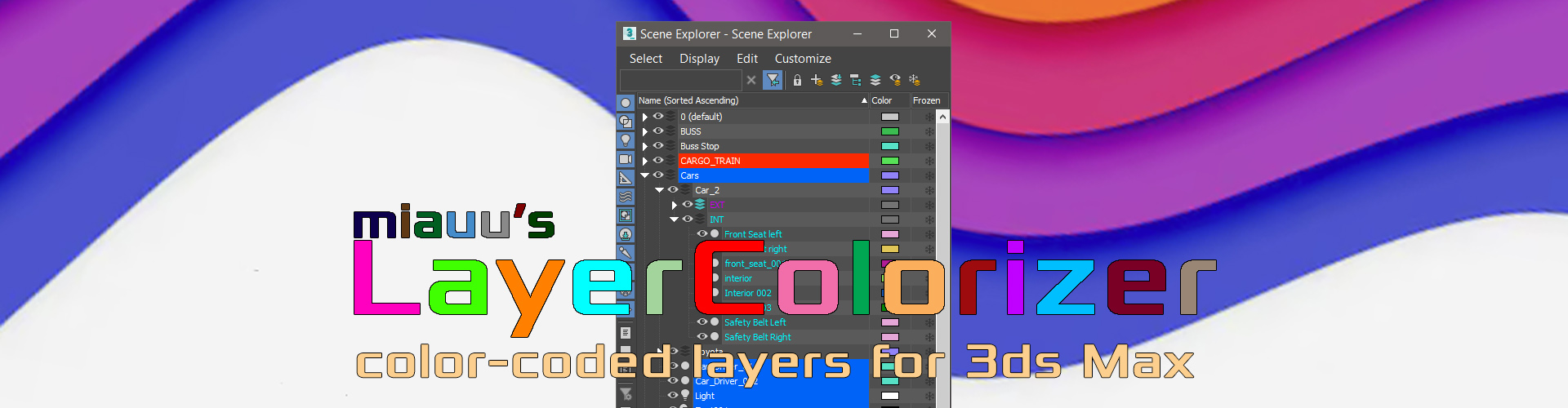Open the Display menu

click(x=699, y=59)
